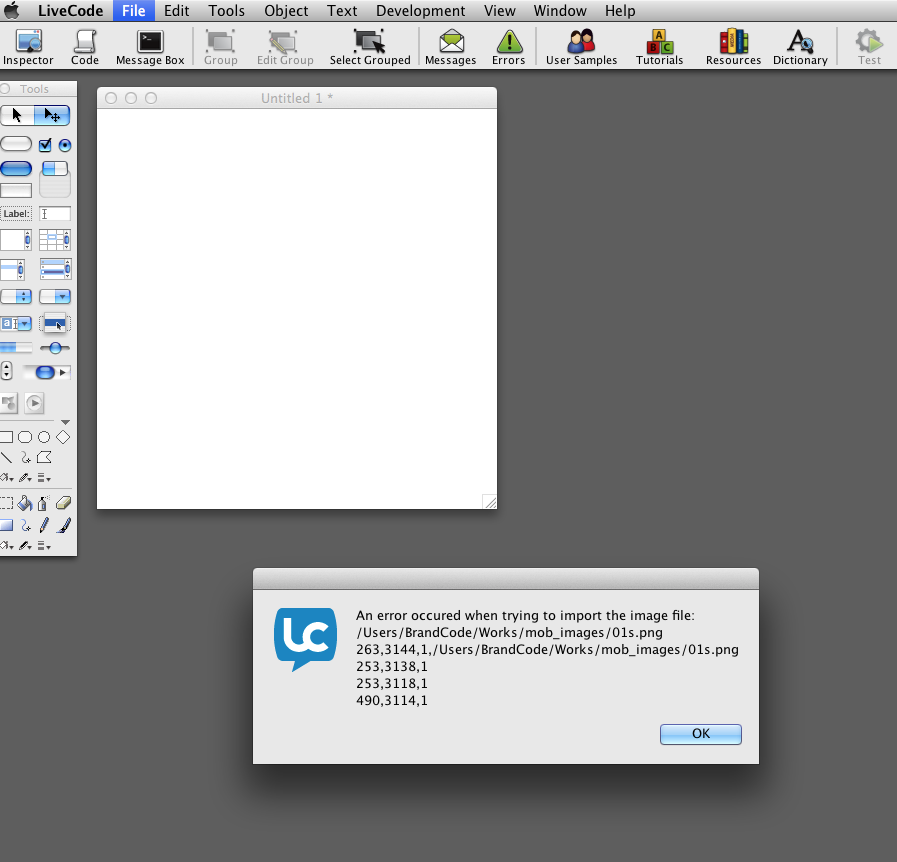
Task: Click the Test toolbar icon
Action: pos(869,47)
